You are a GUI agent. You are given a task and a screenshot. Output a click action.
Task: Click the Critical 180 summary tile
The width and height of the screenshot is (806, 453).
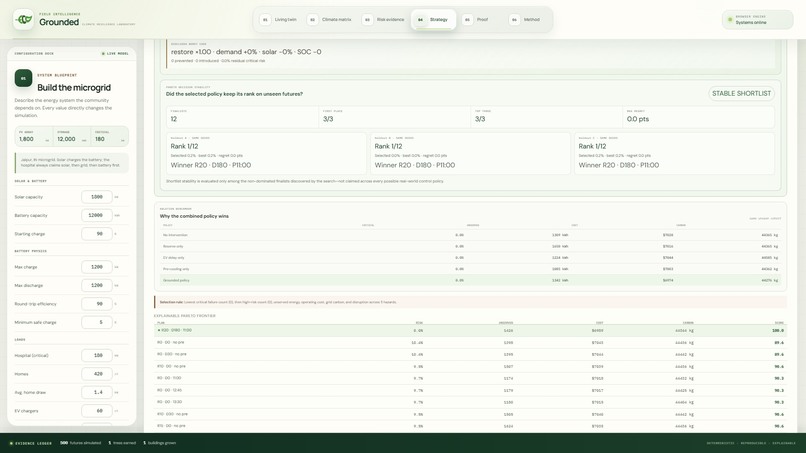tap(109, 136)
